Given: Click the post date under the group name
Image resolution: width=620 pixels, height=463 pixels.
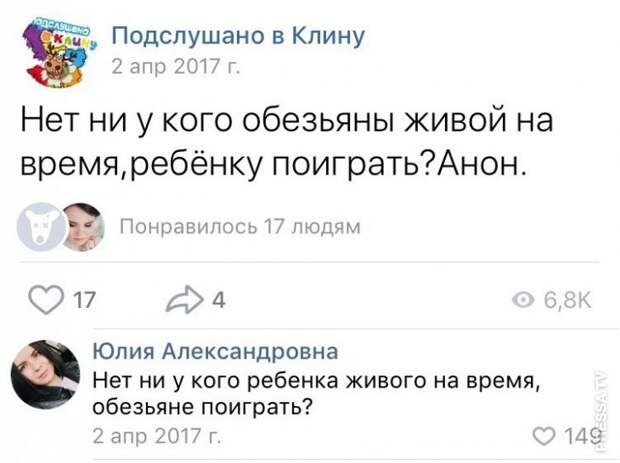Looking at the screenshot, I should click(174, 67).
